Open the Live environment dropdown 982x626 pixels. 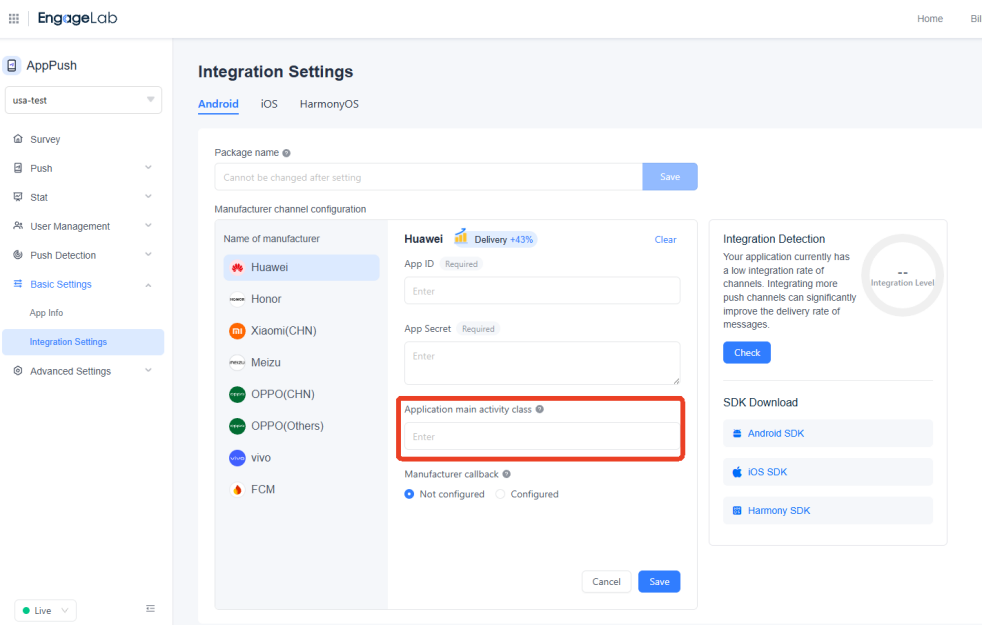click(x=45, y=610)
